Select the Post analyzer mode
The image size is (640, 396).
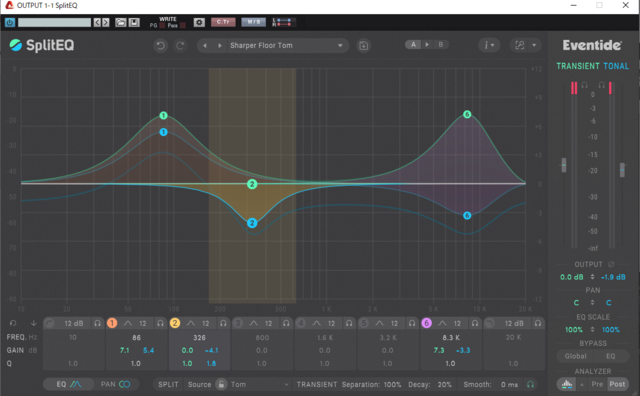click(617, 384)
